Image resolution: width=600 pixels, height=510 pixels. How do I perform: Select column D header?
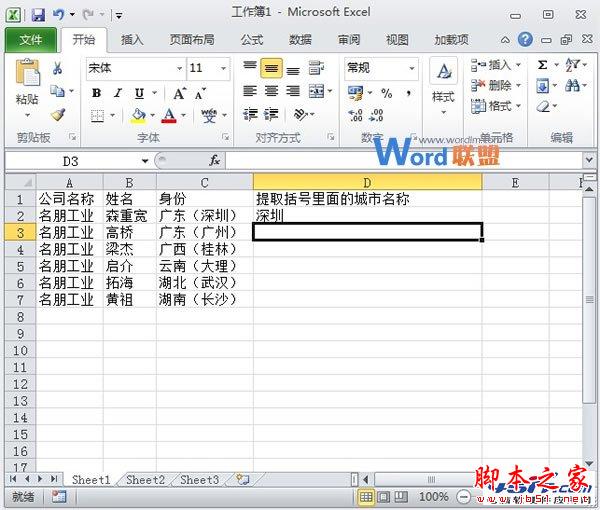367,182
